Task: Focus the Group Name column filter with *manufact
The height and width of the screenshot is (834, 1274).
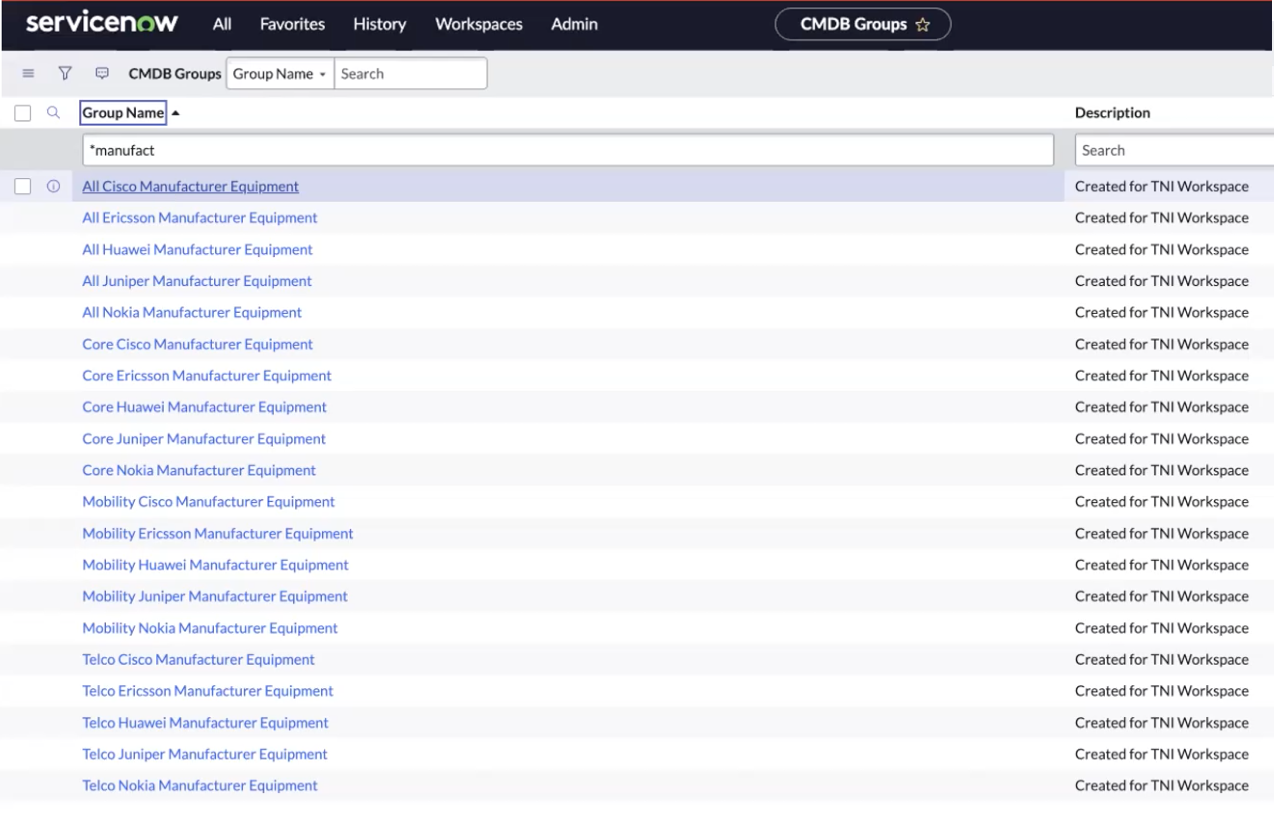Action: click(x=568, y=150)
